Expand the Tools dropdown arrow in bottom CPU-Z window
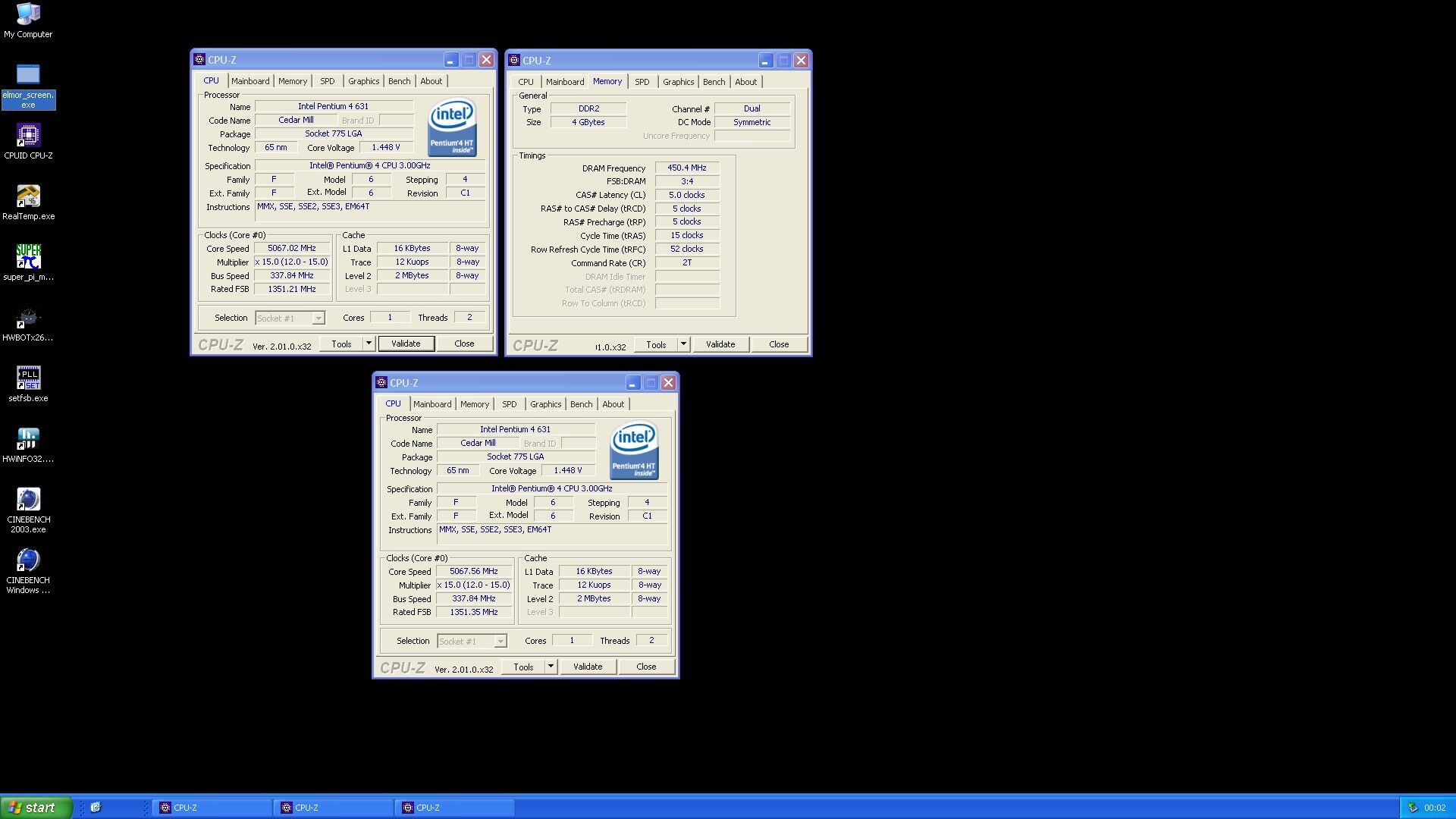 [551, 667]
